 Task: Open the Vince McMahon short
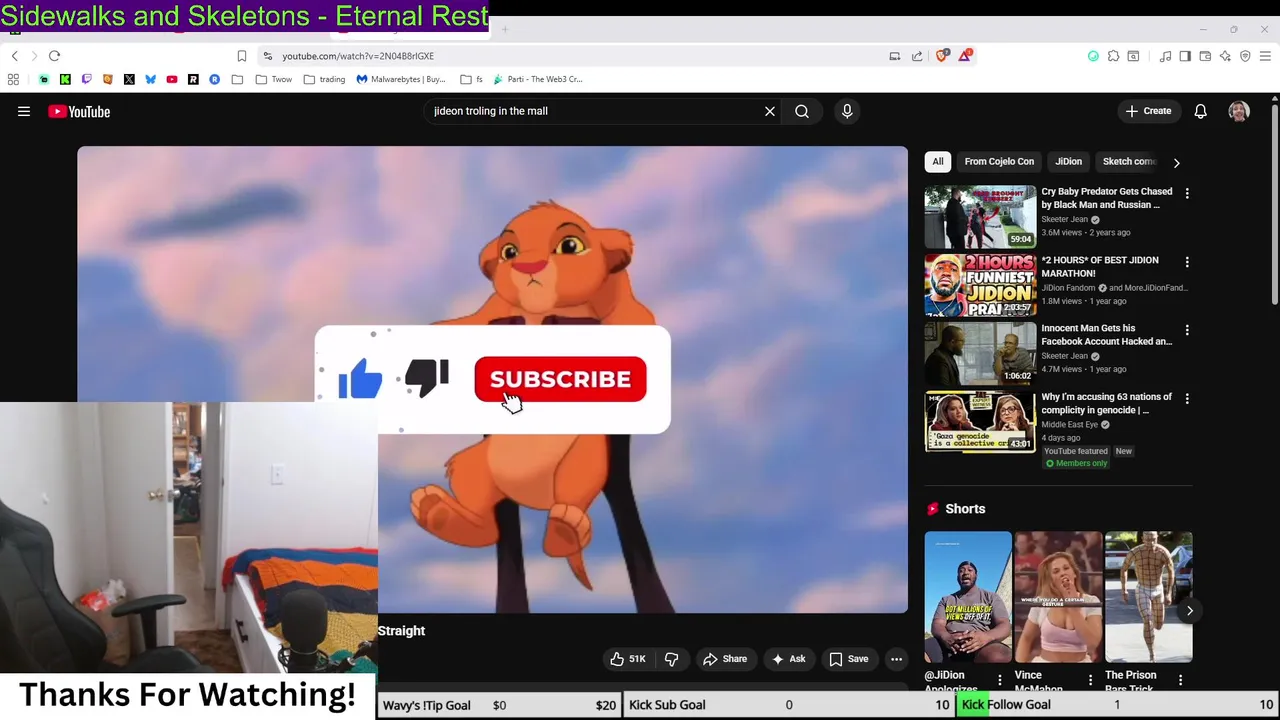(1058, 597)
